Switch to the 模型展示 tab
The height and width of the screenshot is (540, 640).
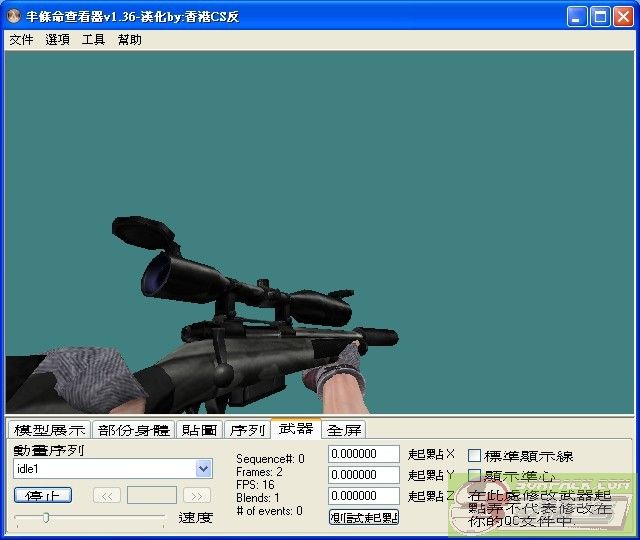click(49, 430)
